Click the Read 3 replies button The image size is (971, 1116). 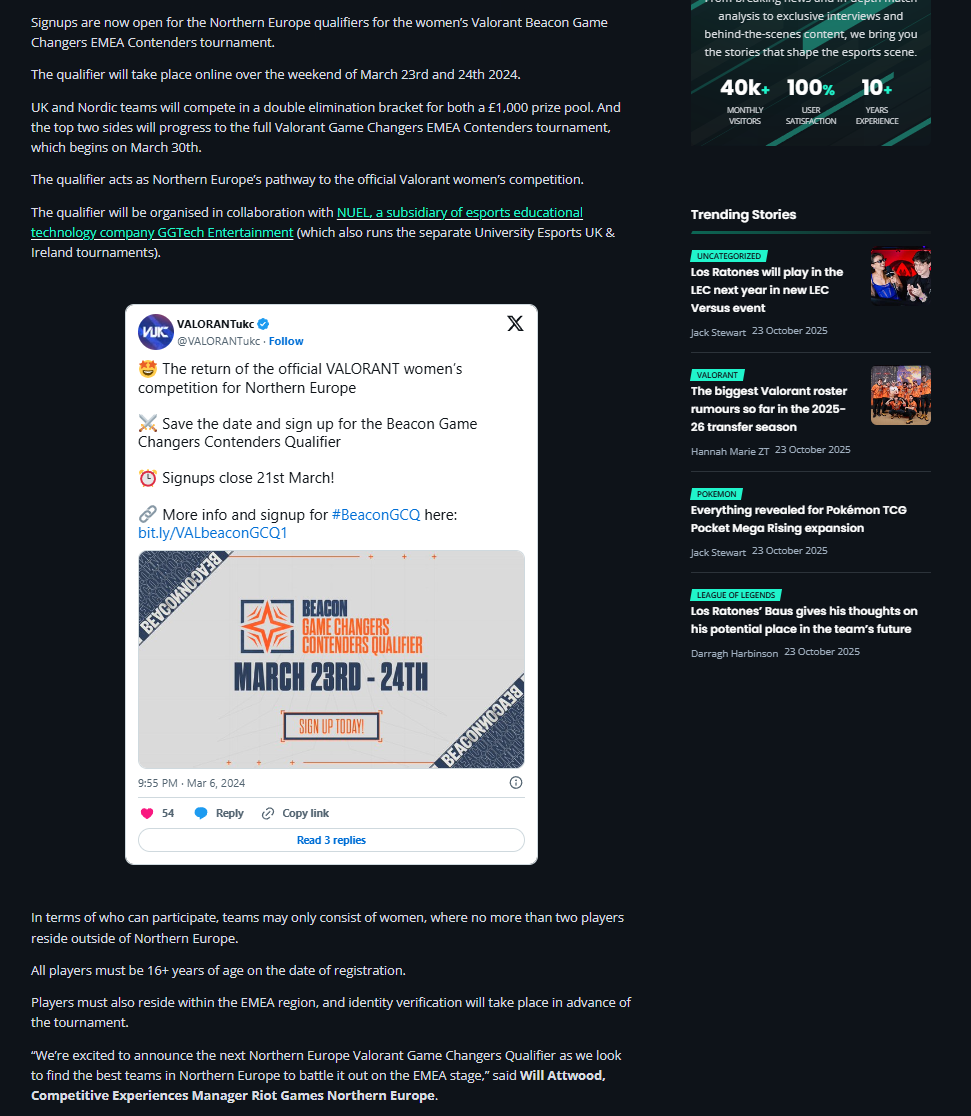[x=331, y=840]
